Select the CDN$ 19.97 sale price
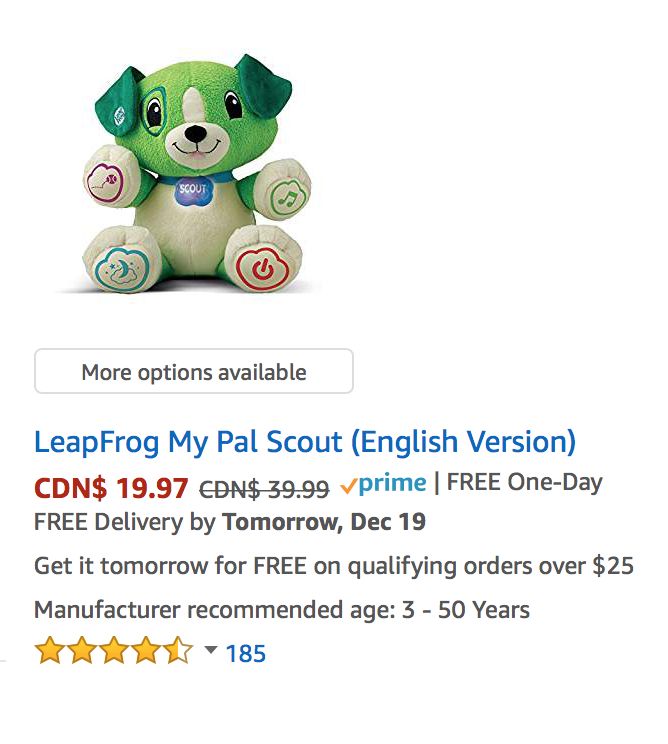 [111, 488]
